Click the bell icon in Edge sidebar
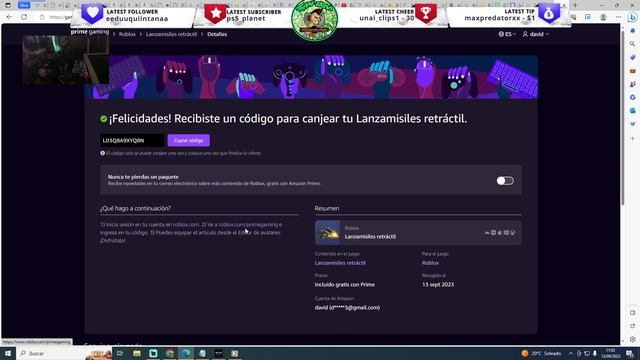This screenshot has width=640, height=360. (x=633, y=31)
